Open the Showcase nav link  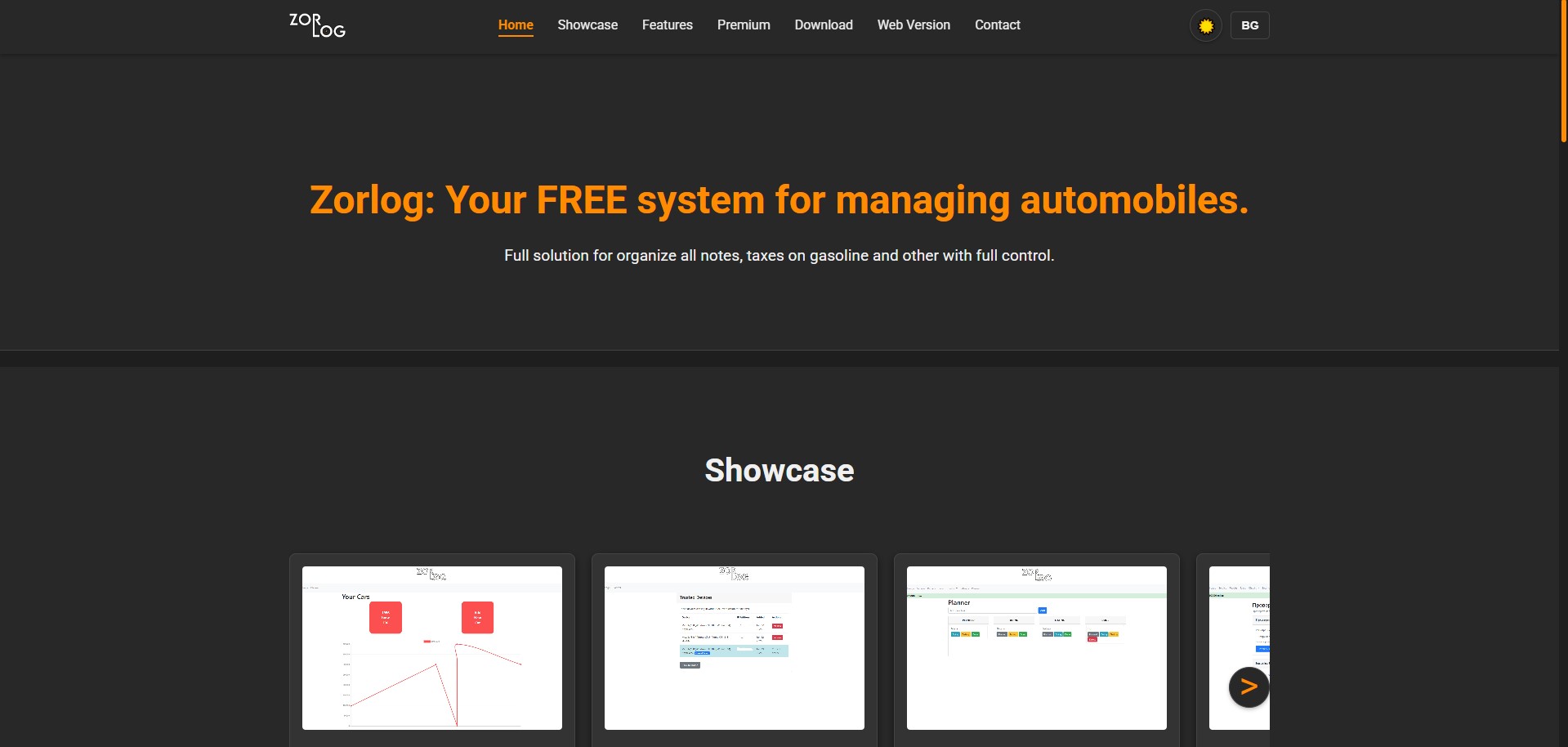587,25
